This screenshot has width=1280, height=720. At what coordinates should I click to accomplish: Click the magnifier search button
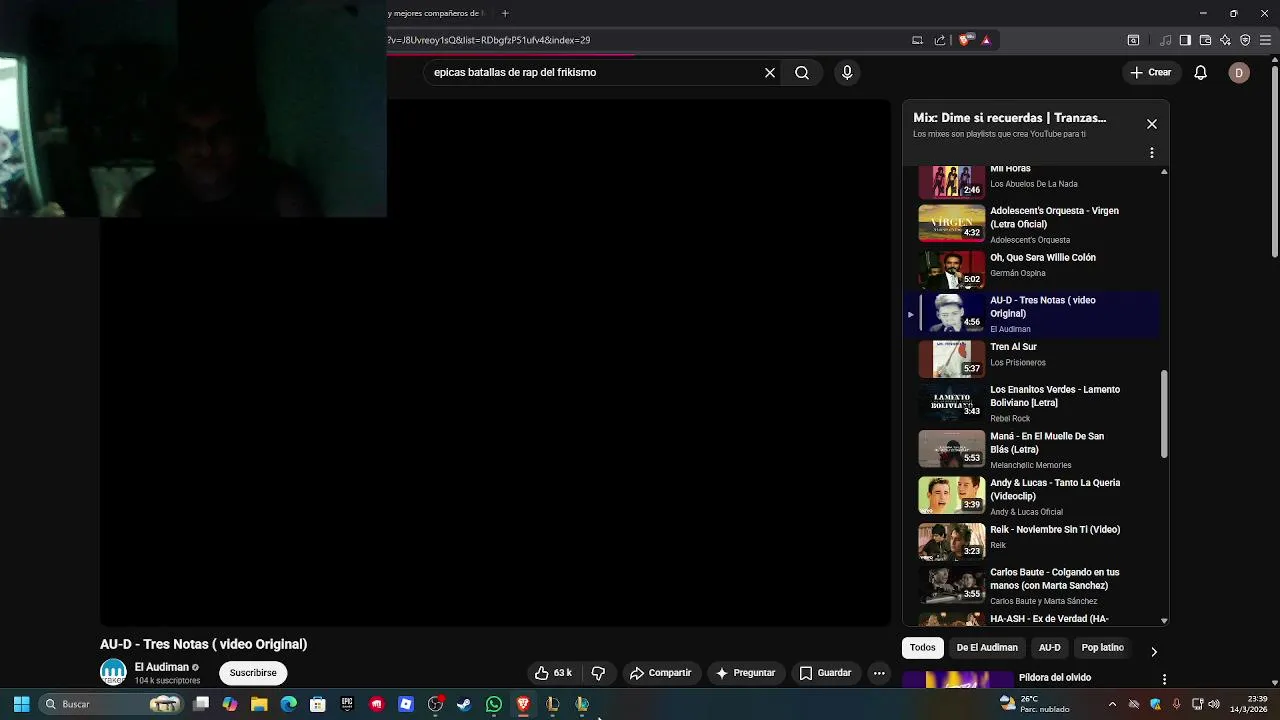click(802, 72)
